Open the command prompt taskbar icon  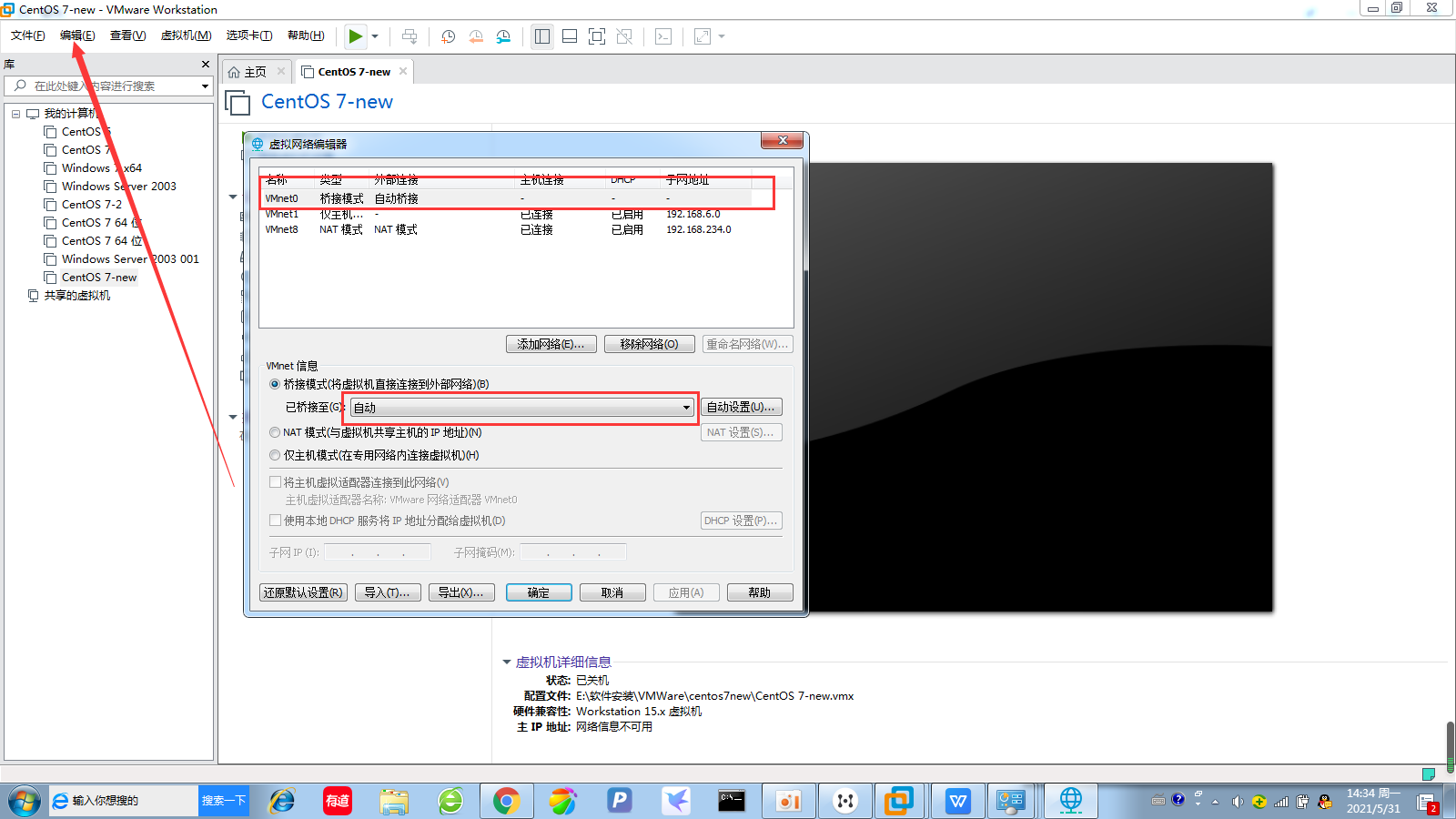pyautogui.click(x=733, y=801)
